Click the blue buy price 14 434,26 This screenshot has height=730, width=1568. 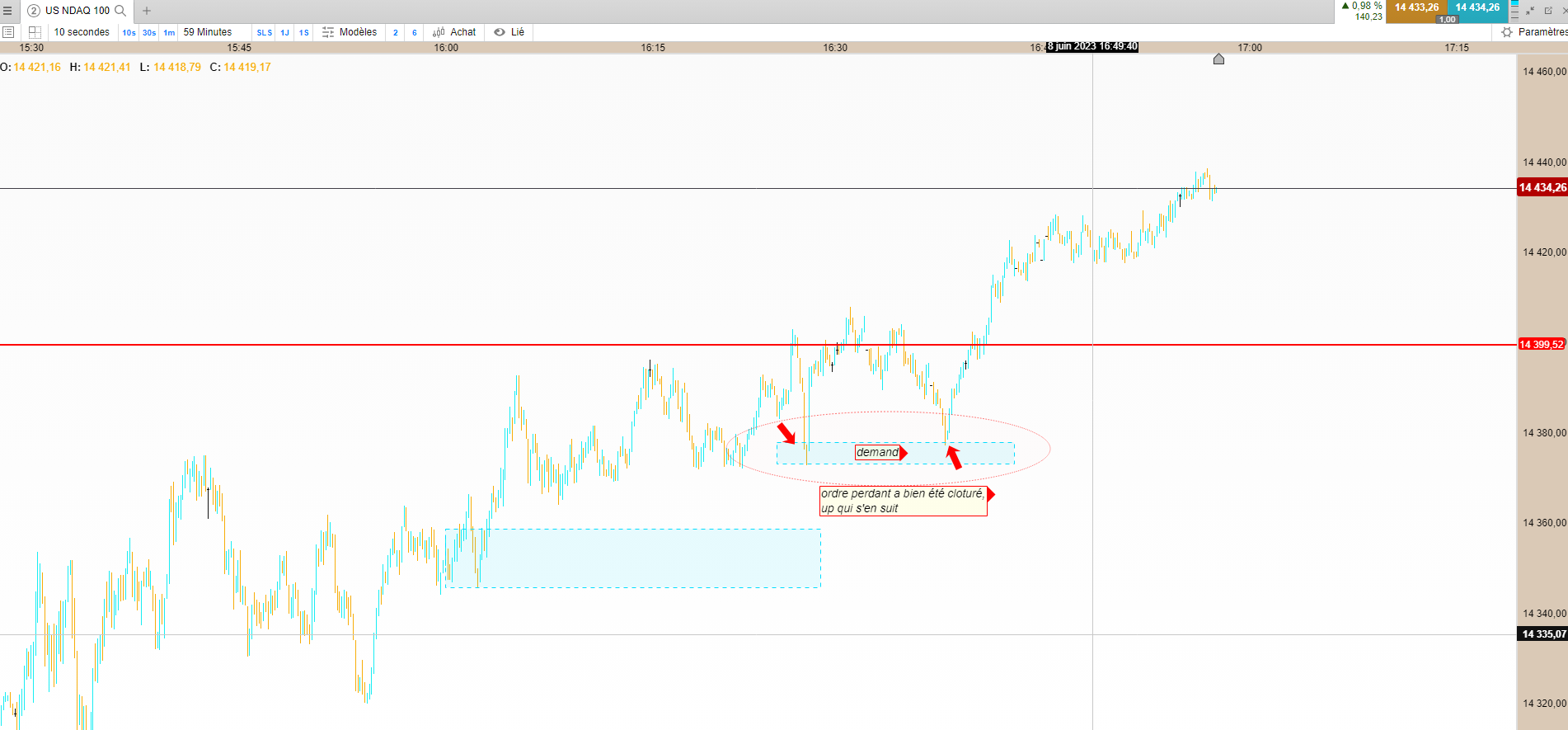coord(1477,7)
